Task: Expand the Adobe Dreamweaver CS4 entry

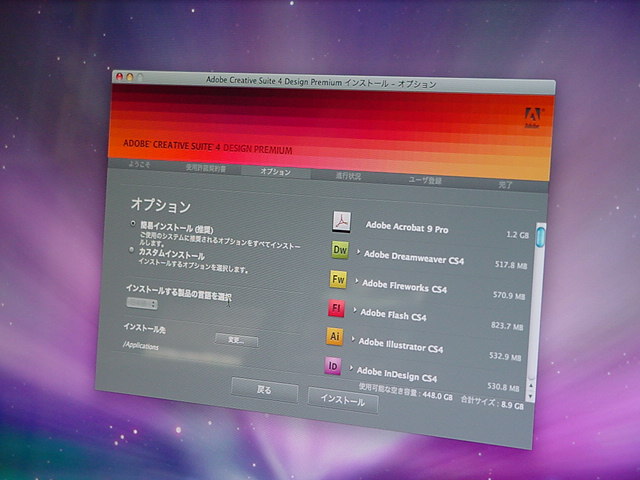Action: [x=358, y=252]
